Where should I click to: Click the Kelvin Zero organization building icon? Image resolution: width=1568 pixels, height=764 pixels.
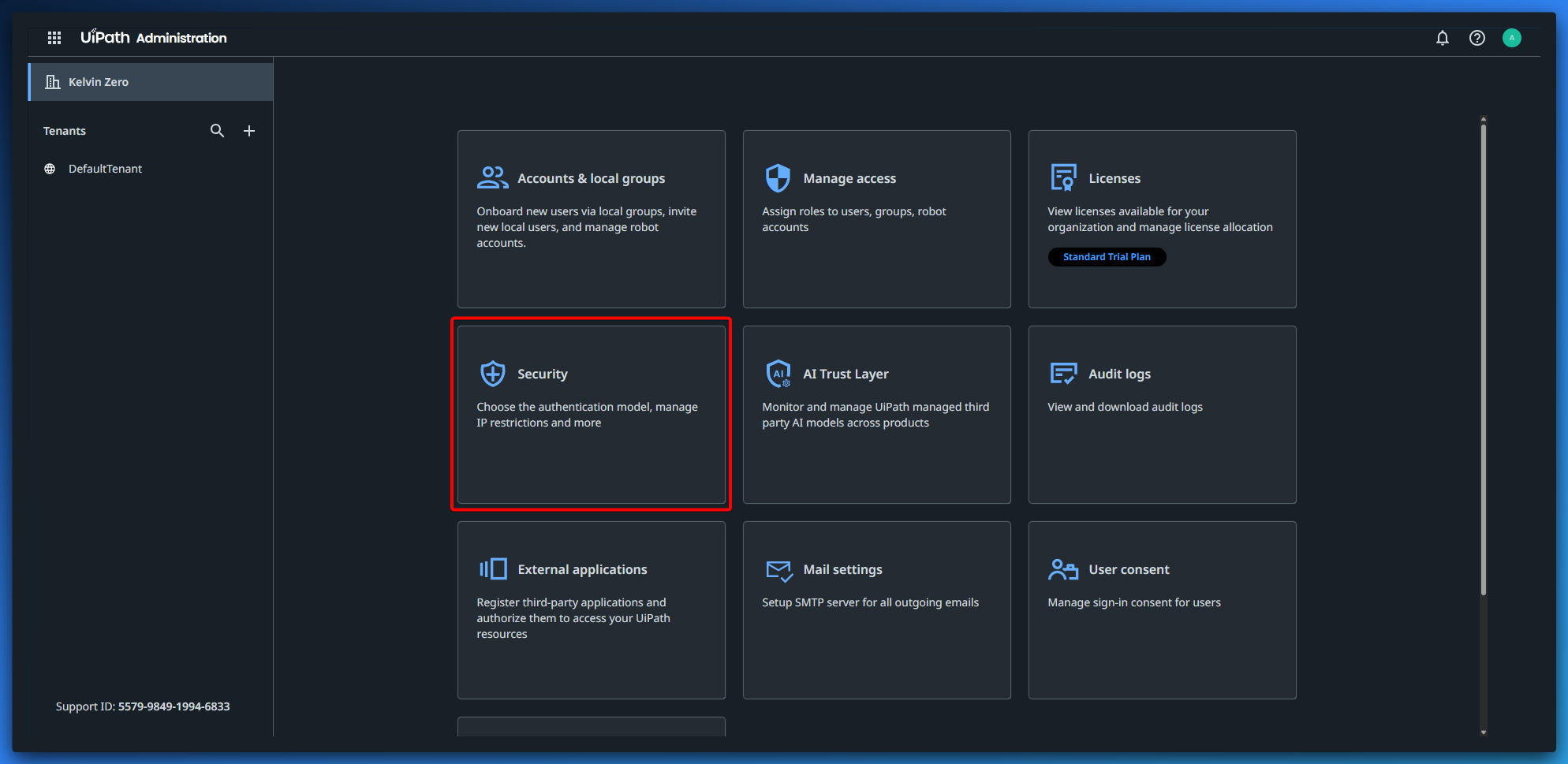(x=53, y=82)
